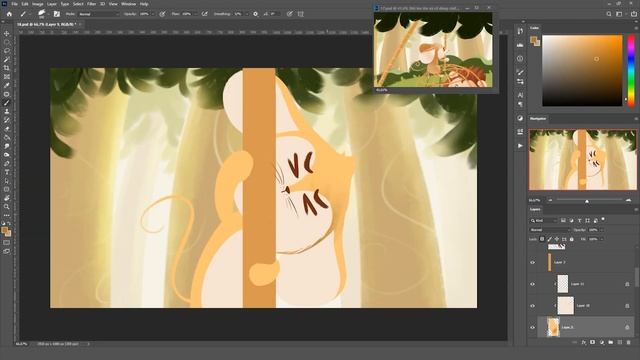Screen dimensions: 640x360
Task: Open the Opacity slider dropdown in options bar
Action: point(153,14)
